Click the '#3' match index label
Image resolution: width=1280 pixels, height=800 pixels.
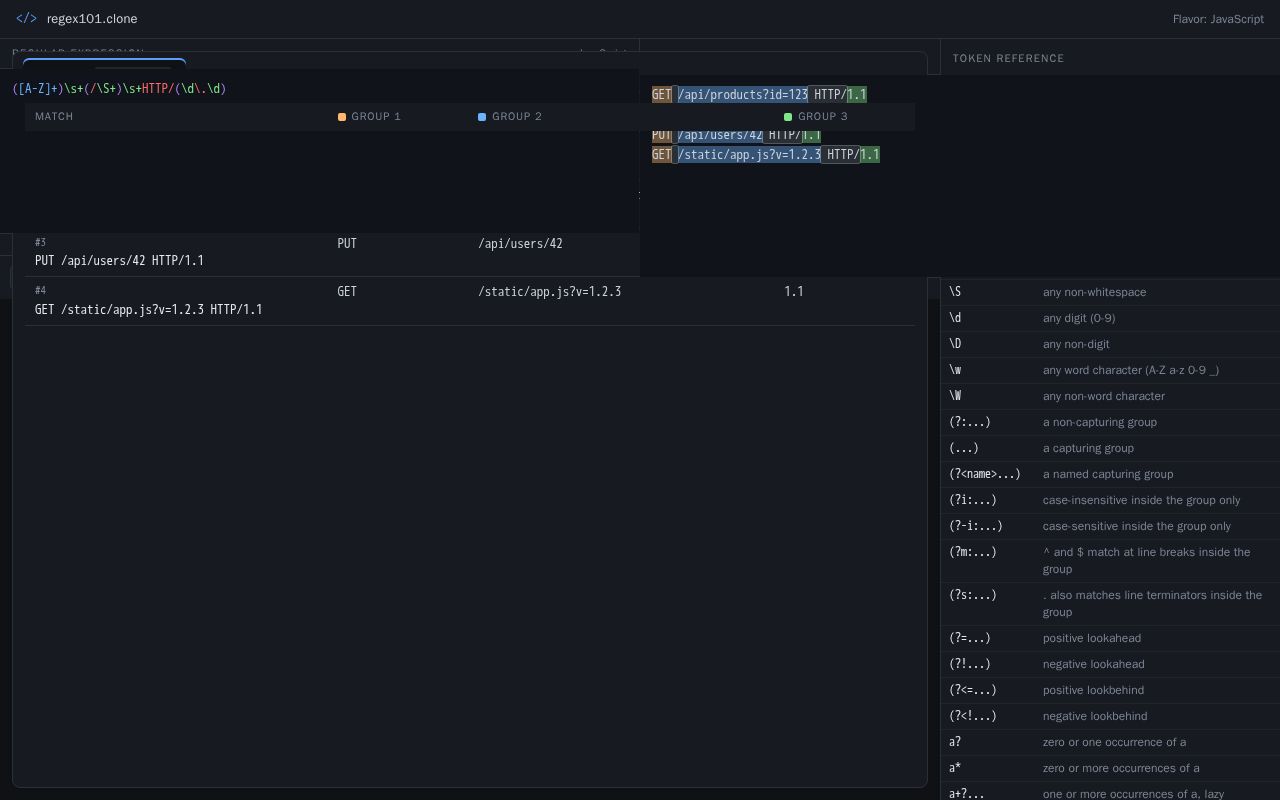(x=40, y=243)
